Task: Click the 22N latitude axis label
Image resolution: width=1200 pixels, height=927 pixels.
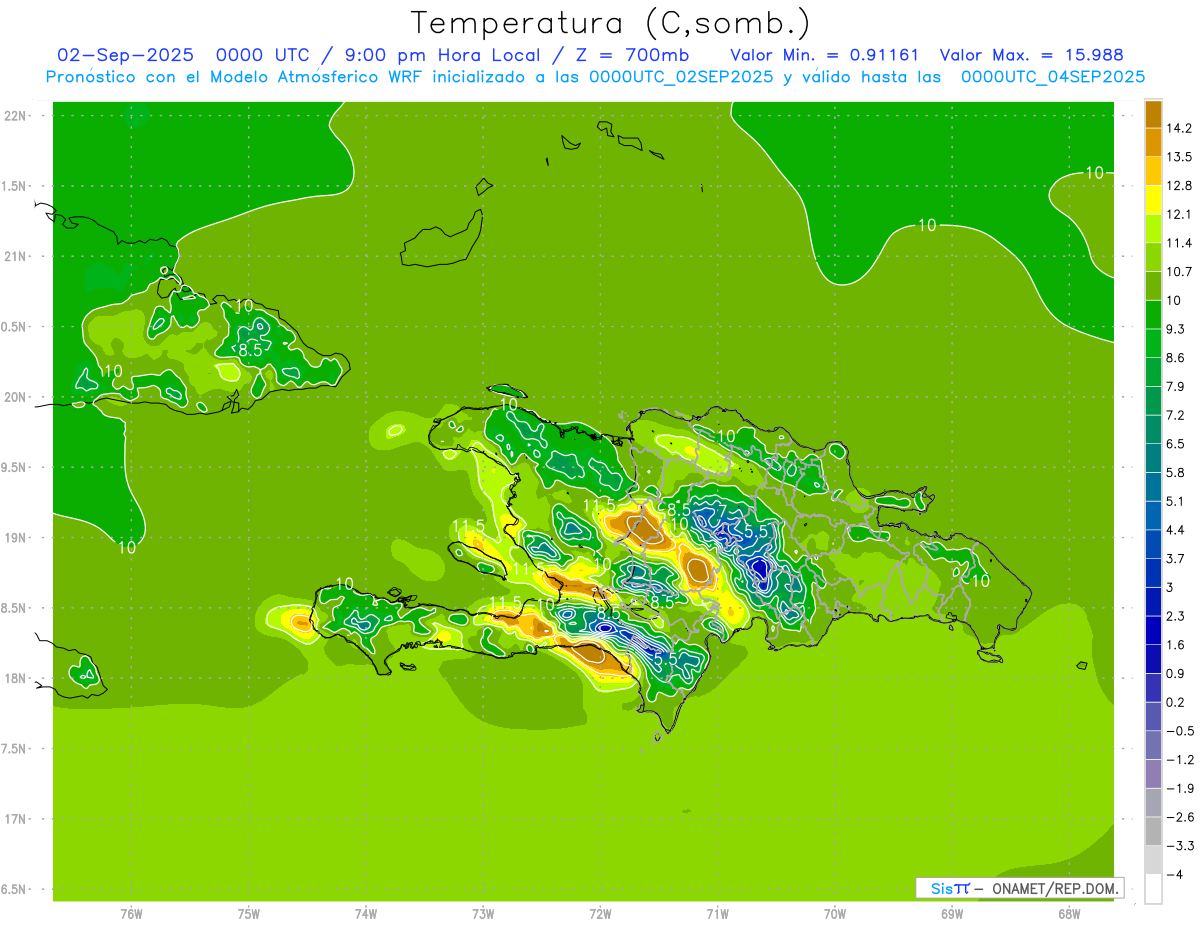Action: click(16, 116)
